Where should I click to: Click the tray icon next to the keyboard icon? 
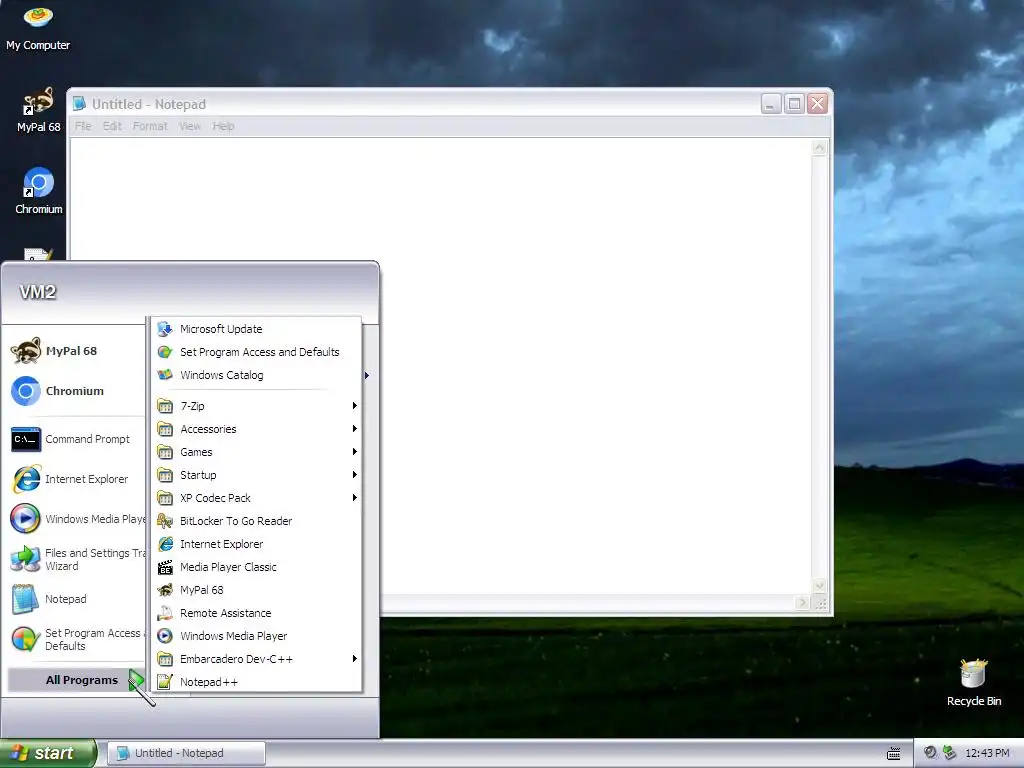click(930, 753)
